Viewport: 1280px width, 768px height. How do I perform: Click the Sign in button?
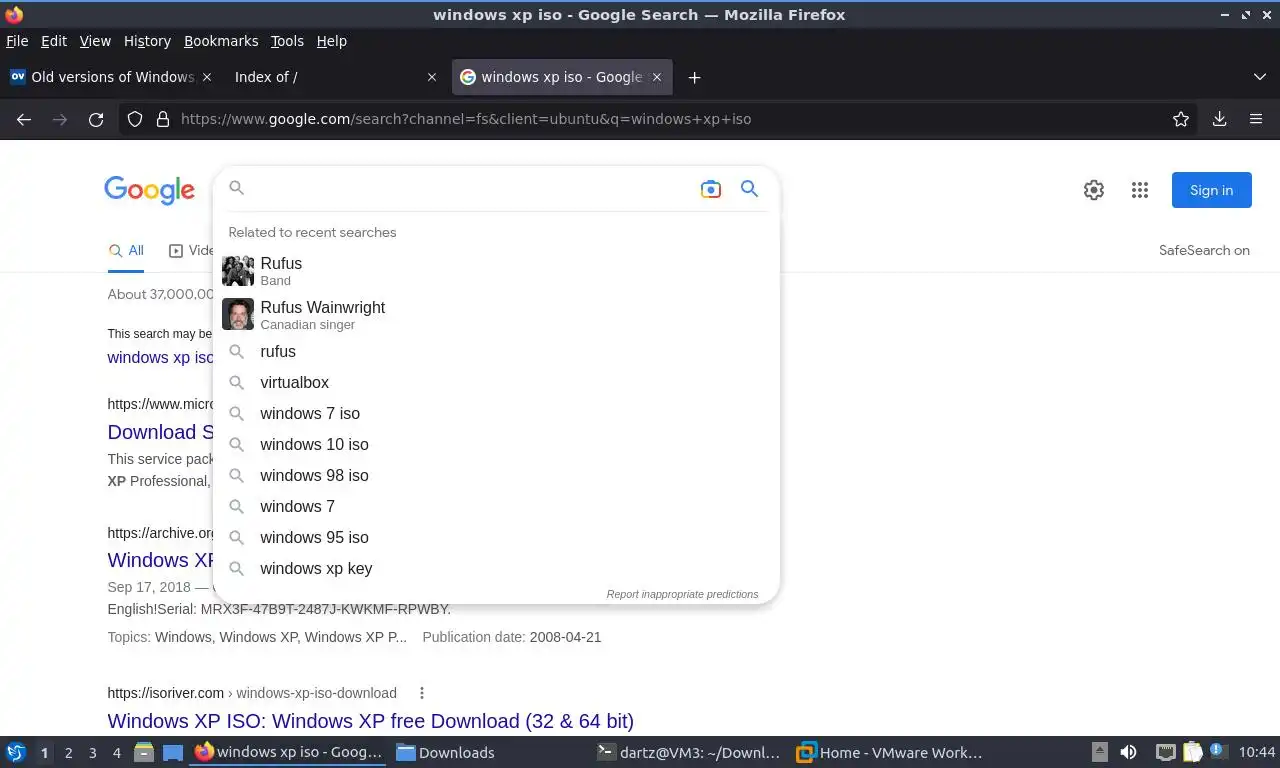(1211, 190)
